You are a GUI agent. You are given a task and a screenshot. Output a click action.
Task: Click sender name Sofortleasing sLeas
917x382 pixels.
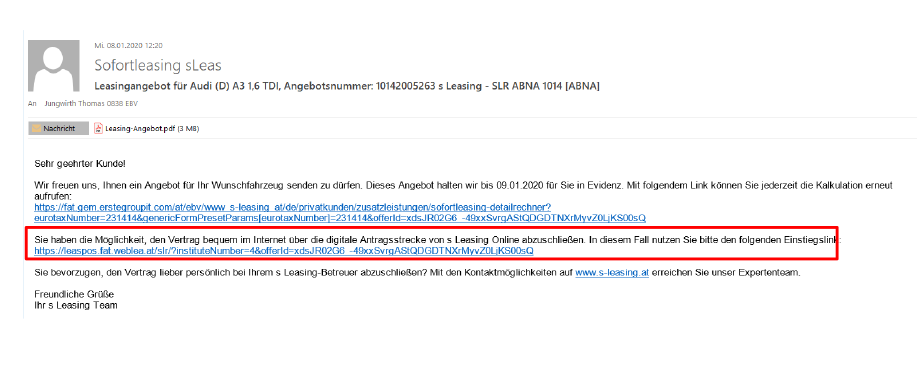(158, 65)
